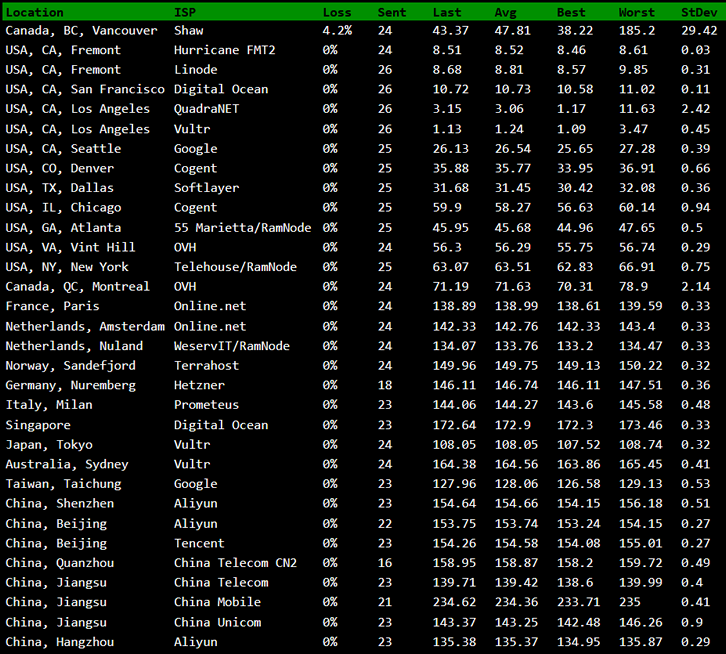Image resolution: width=726 pixels, height=654 pixels.
Task: Click the 159.72 worst value
Action: 640,563
